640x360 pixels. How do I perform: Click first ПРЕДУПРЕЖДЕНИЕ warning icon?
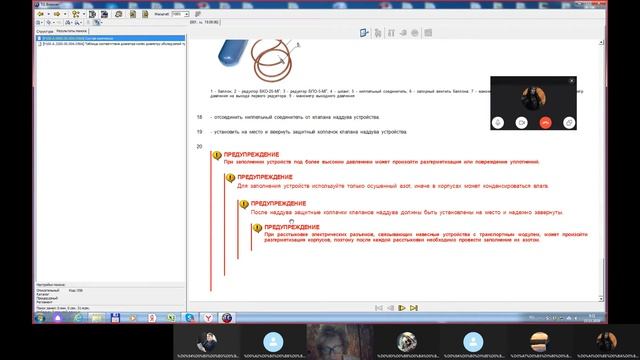pyautogui.click(x=217, y=155)
